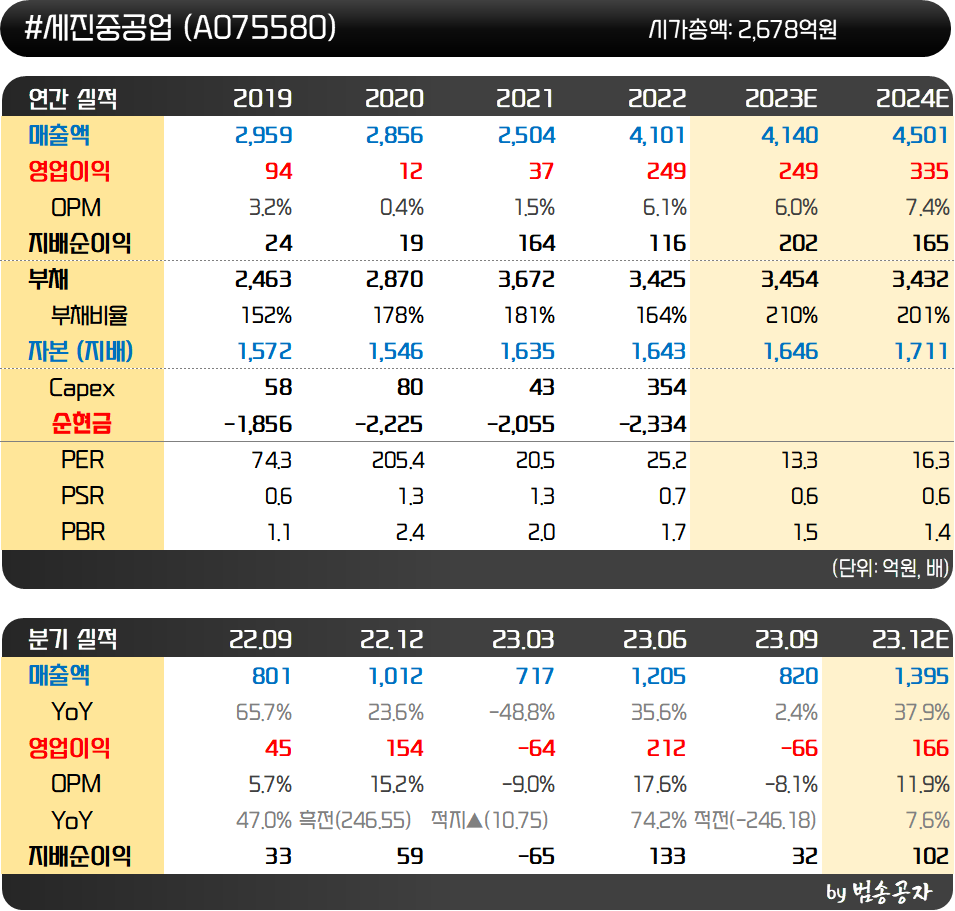Select equity value 1,711
The width and height of the screenshot is (955, 911).
click(922, 351)
